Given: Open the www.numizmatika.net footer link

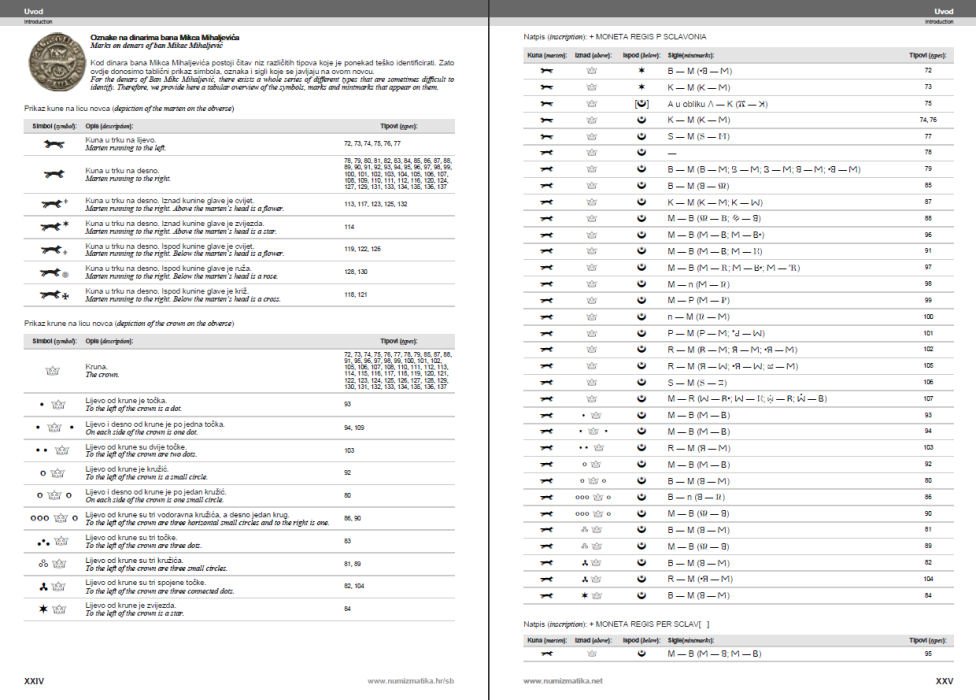Looking at the screenshot, I should (x=563, y=681).
